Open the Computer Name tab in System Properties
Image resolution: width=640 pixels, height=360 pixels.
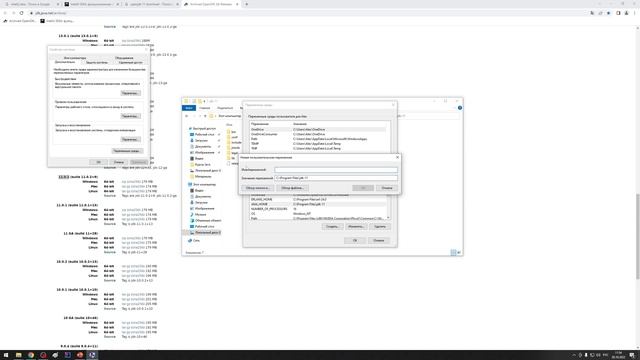75,58
